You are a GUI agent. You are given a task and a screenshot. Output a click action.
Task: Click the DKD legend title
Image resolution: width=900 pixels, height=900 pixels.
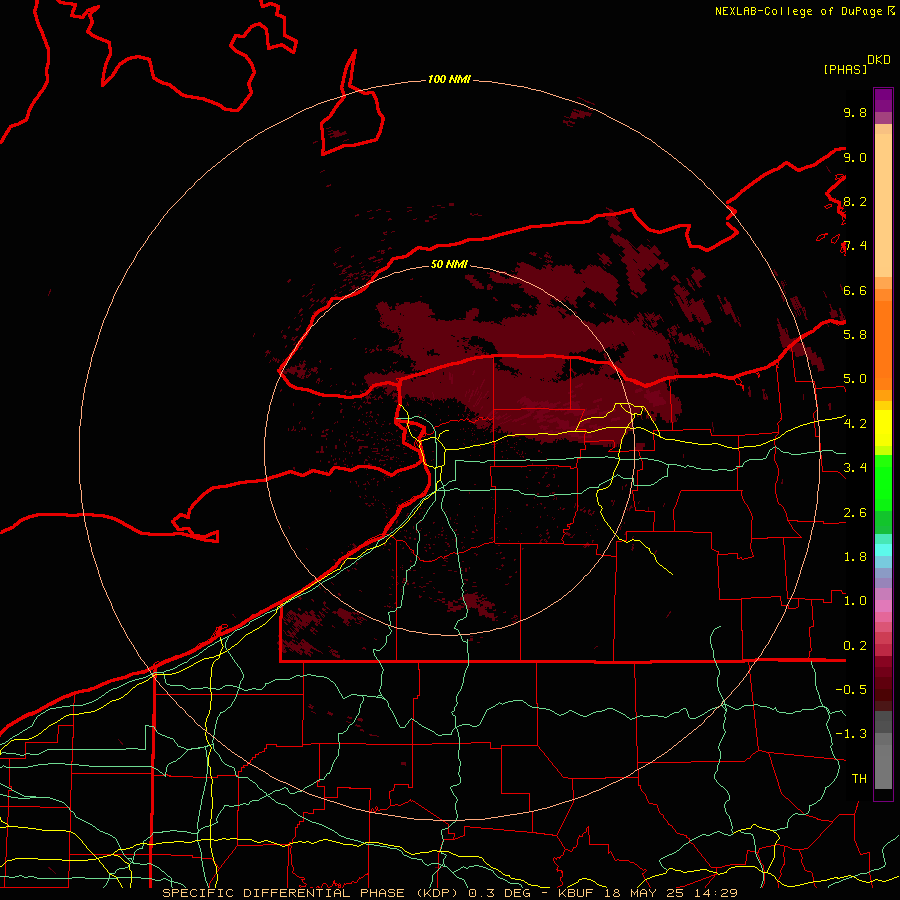pyautogui.click(x=879, y=60)
